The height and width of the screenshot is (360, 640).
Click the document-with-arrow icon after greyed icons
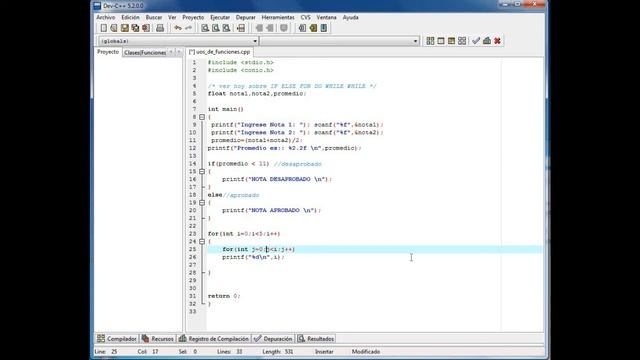point(302,28)
